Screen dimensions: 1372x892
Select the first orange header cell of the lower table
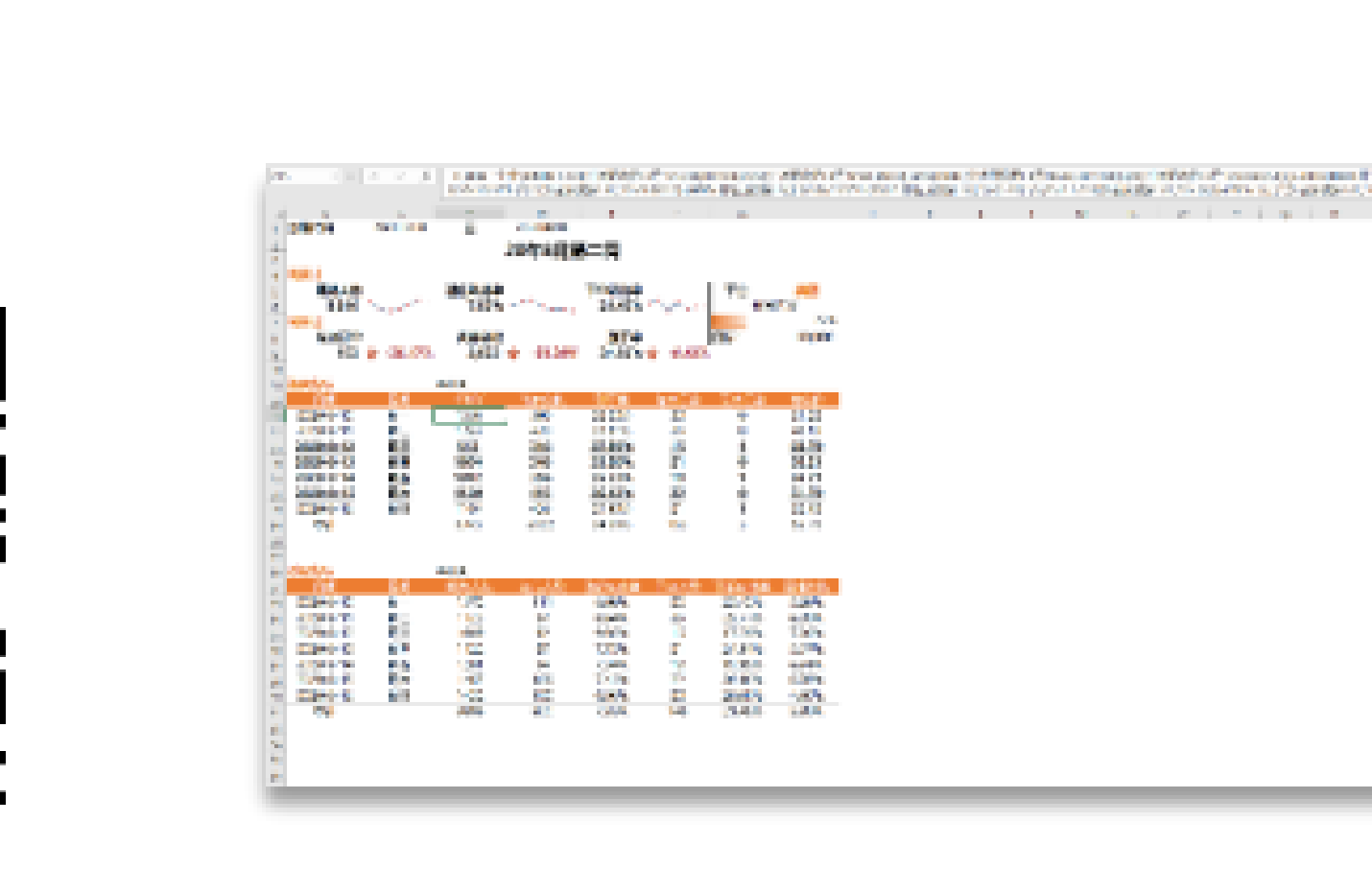325,586
